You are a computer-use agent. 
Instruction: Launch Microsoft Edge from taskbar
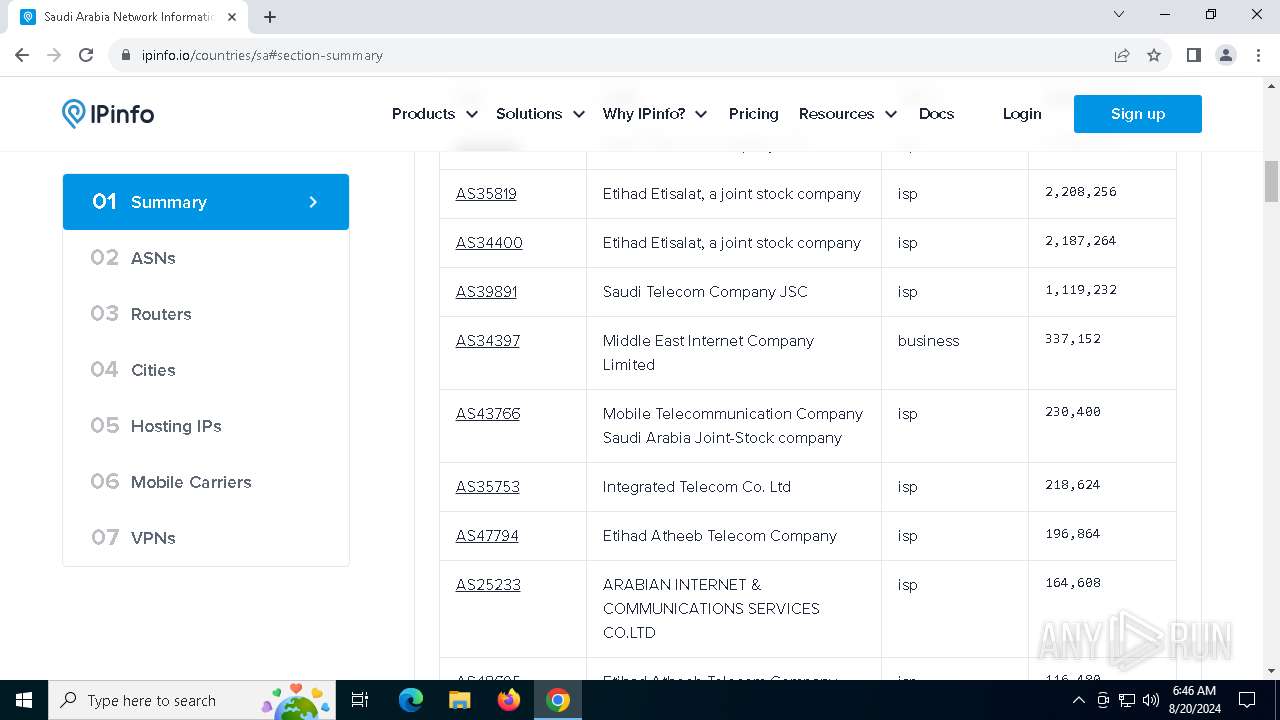click(411, 700)
